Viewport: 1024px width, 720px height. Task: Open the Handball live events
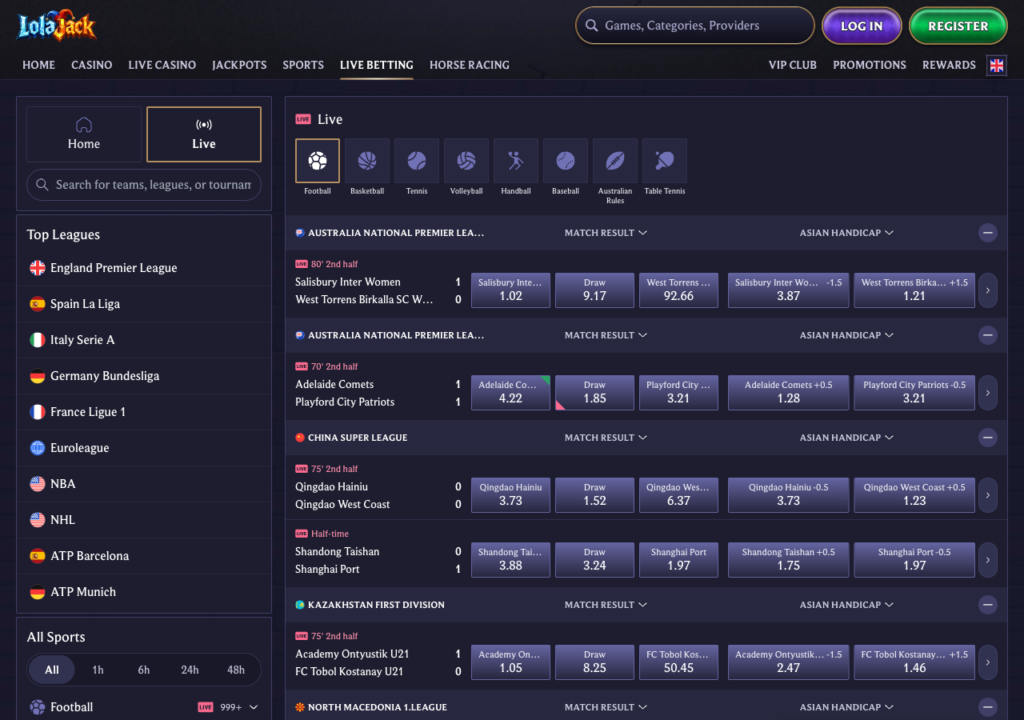pyautogui.click(x=516, y=161)
